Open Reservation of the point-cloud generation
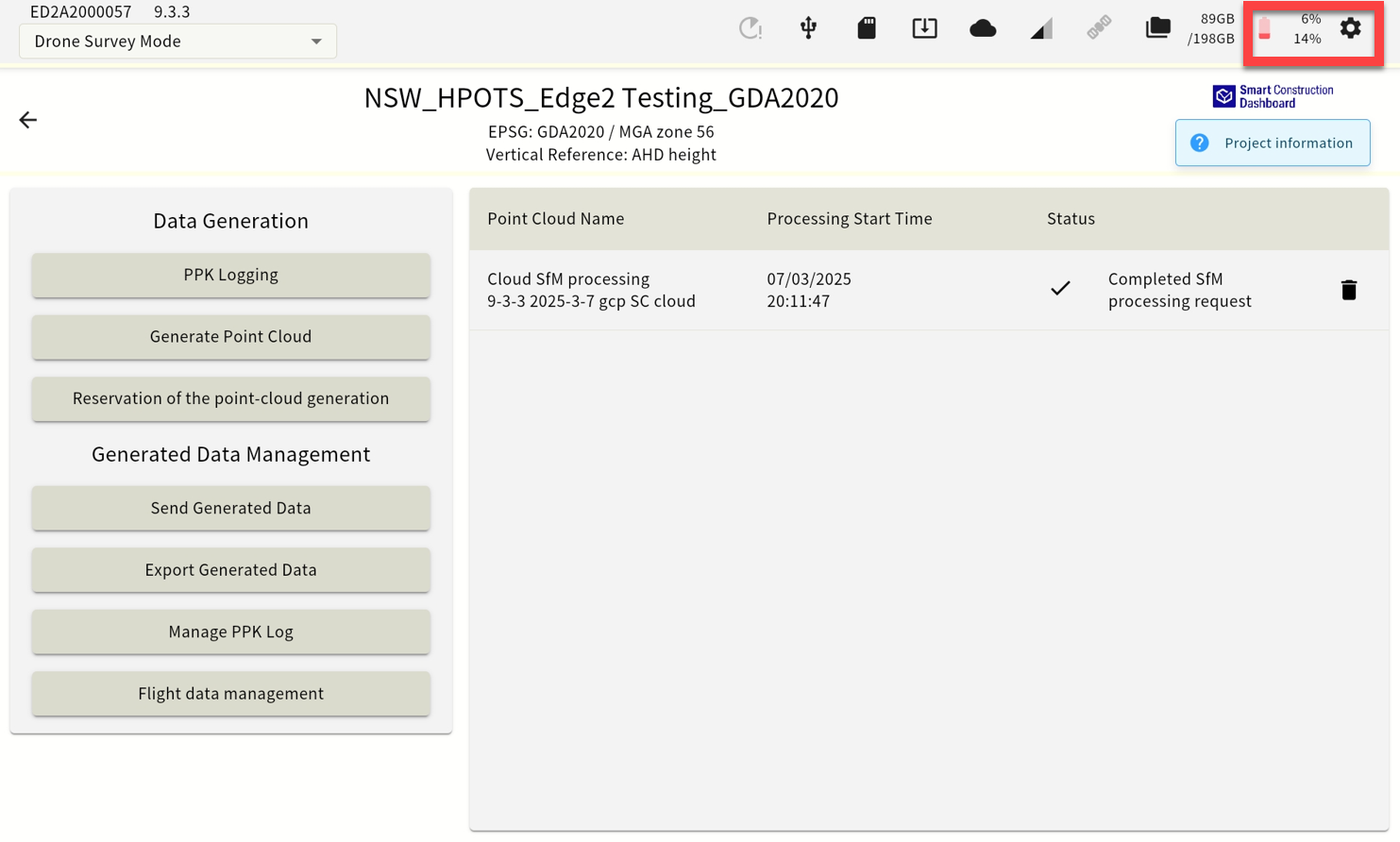1400x842 pixels. click(x=230, y=398)
